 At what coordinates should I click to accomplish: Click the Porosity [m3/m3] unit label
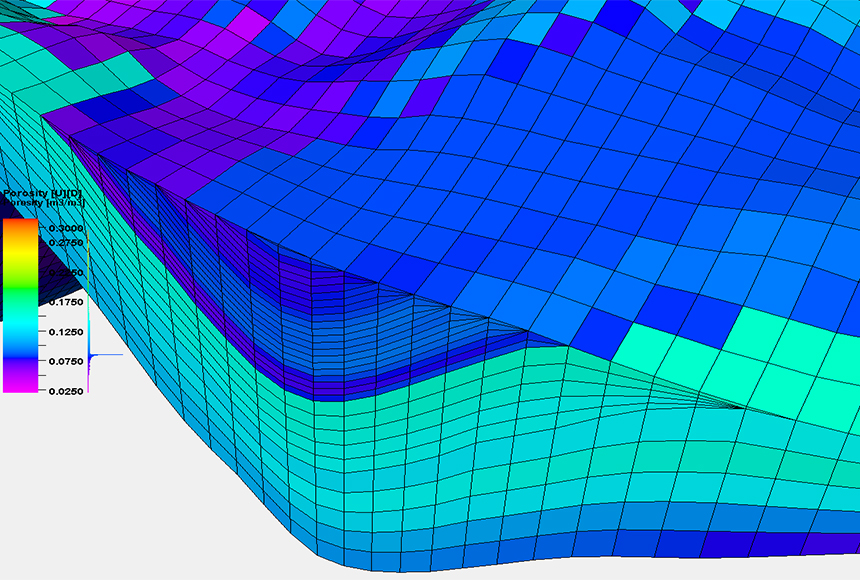point(42,205)
